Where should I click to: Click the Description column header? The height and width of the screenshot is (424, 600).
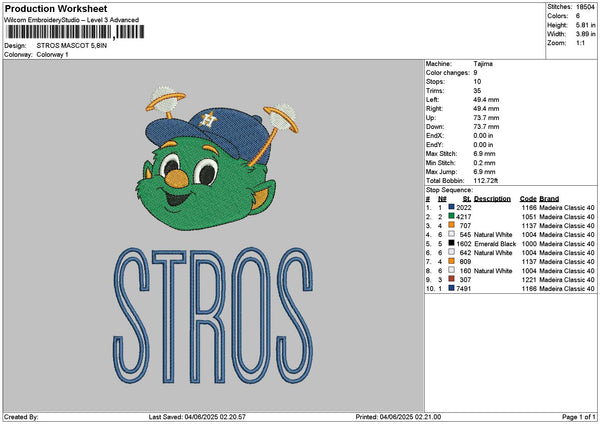pos(492,198)
